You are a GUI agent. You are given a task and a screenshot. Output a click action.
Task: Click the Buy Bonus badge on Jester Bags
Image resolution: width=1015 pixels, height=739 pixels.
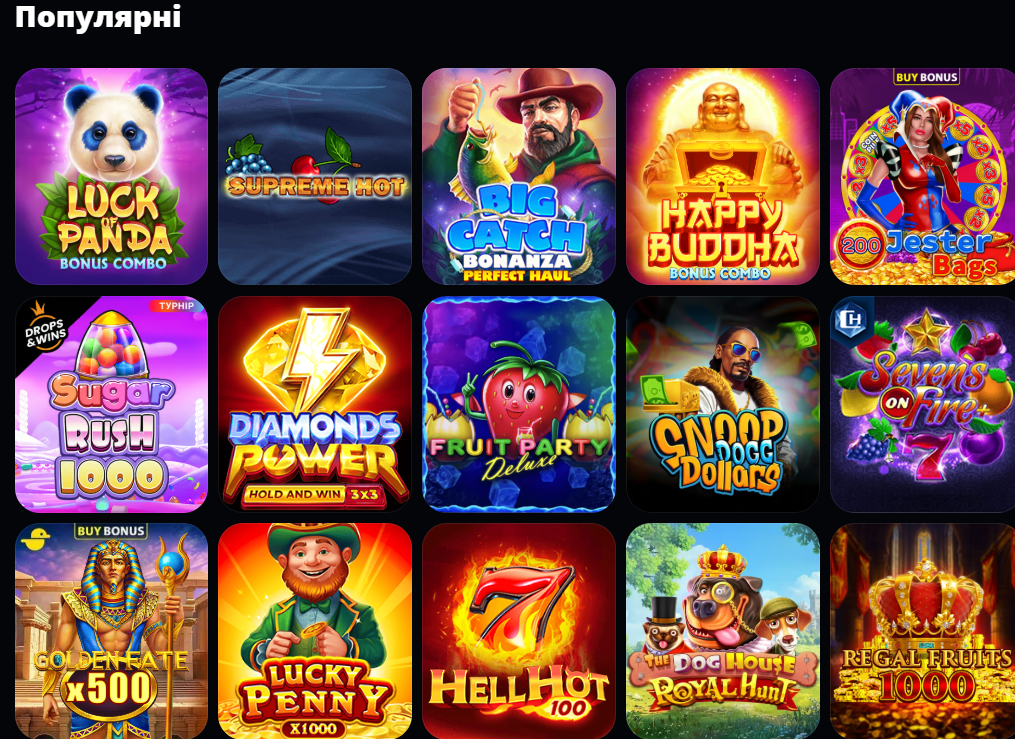coord(926,77)
